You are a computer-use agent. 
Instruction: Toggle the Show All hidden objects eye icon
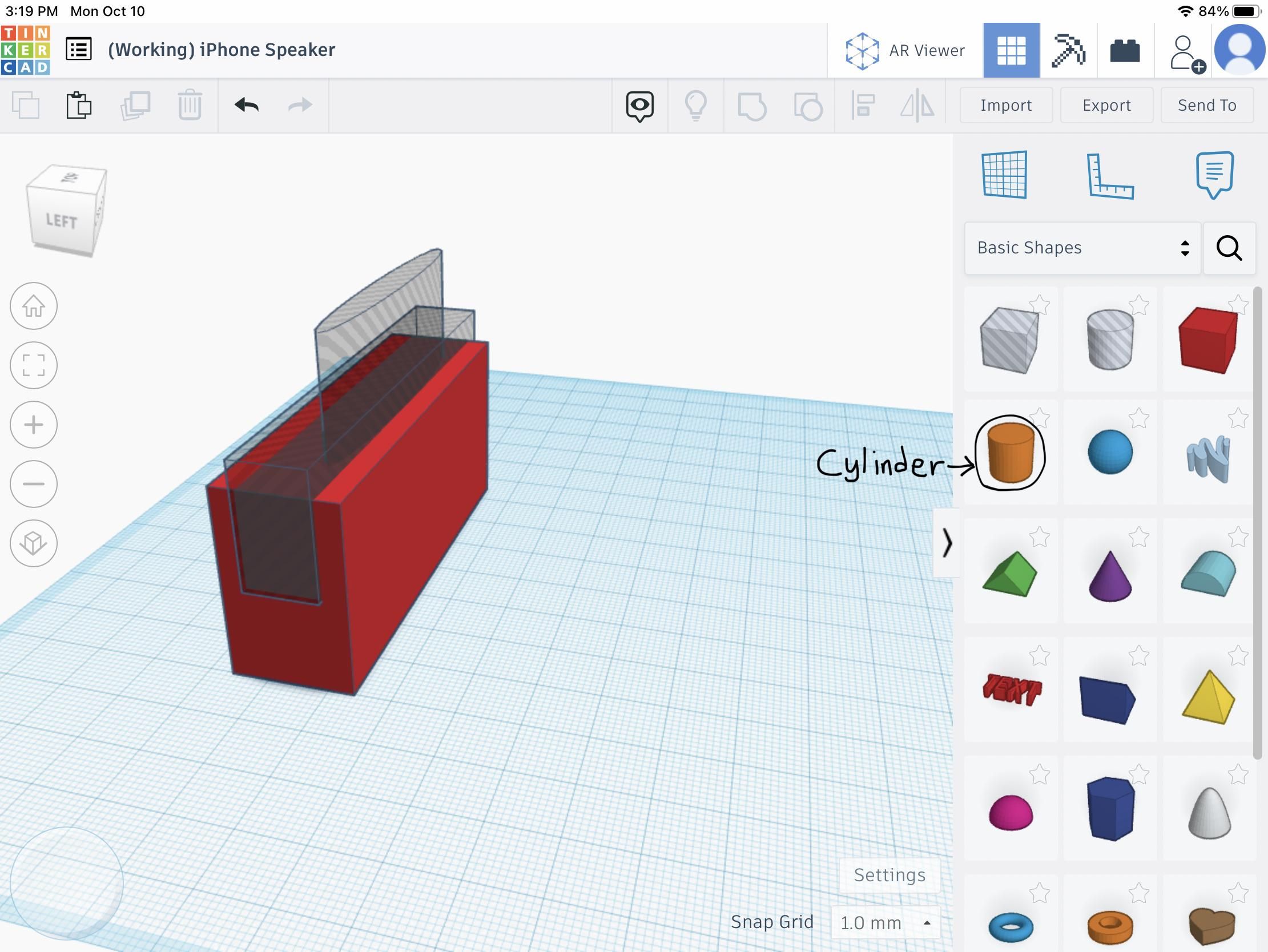click(x=640, y=105)
